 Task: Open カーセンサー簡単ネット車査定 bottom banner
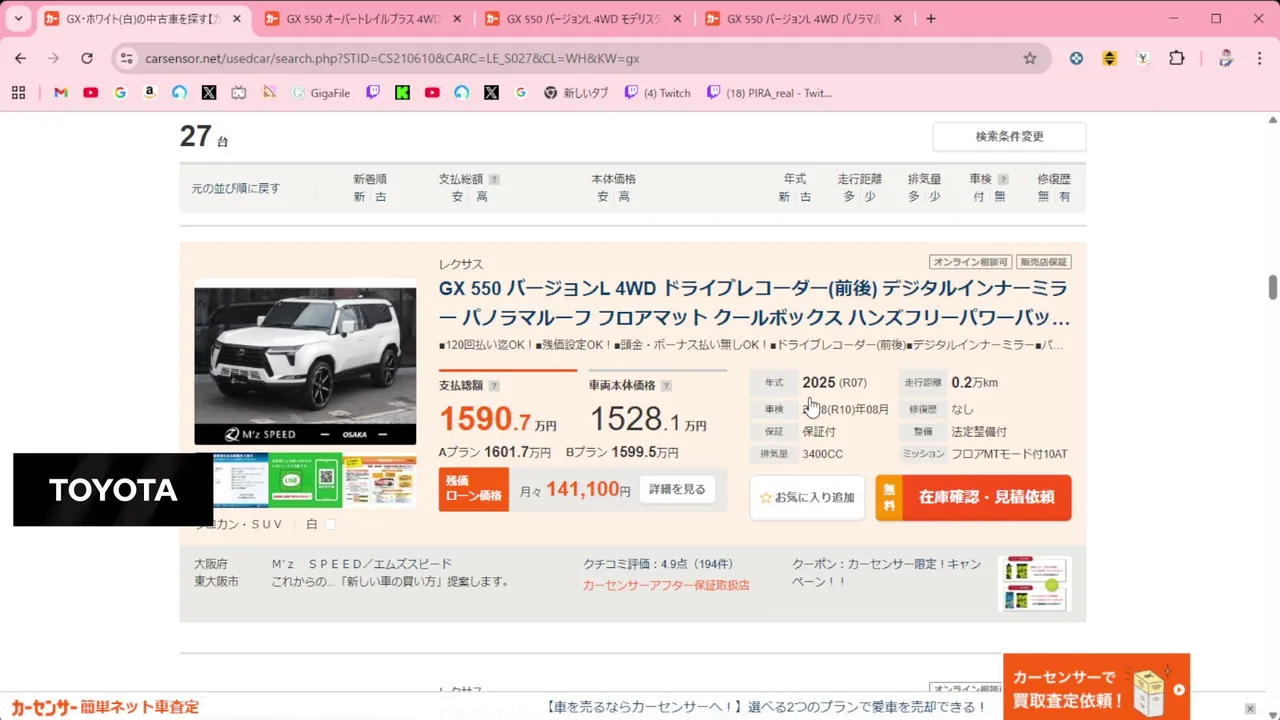[x=105, y=707]
